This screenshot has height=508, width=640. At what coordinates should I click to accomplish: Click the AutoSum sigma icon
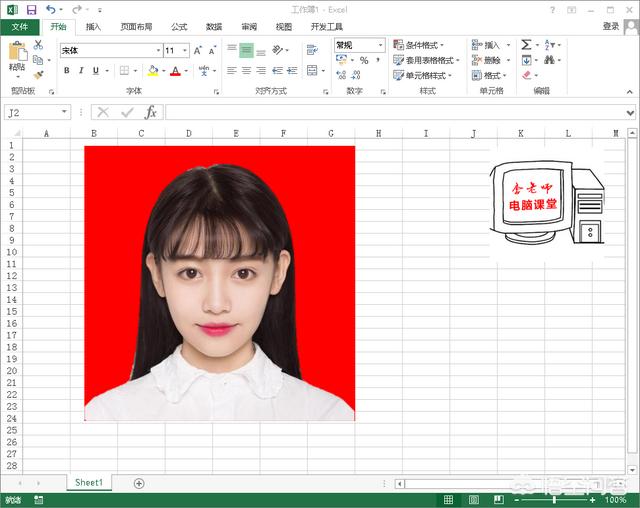[x=526, y=45]
